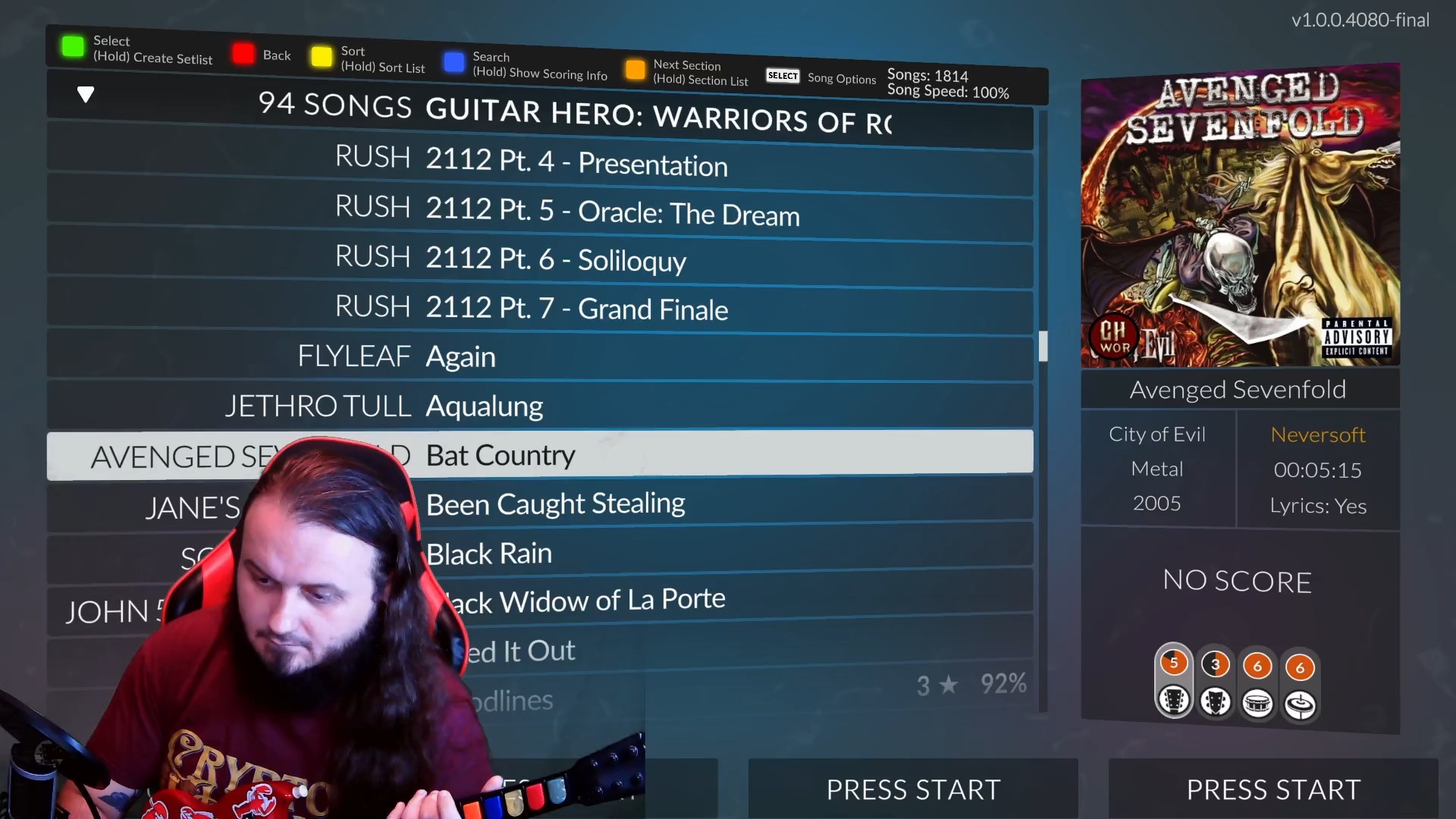Collapse the section with white triangle arrow
This screenshot has width=1456, height=819.
point(86,94)
